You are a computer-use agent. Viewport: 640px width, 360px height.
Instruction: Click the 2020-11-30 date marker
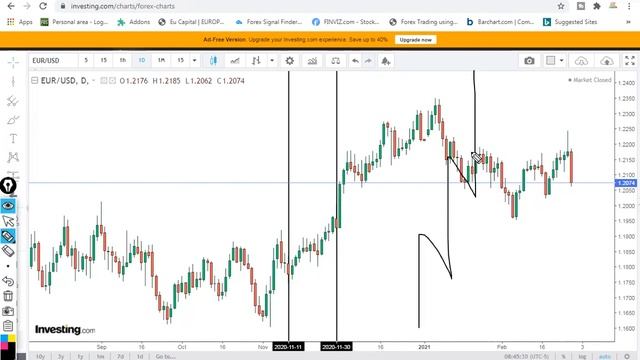pos(336,347)
